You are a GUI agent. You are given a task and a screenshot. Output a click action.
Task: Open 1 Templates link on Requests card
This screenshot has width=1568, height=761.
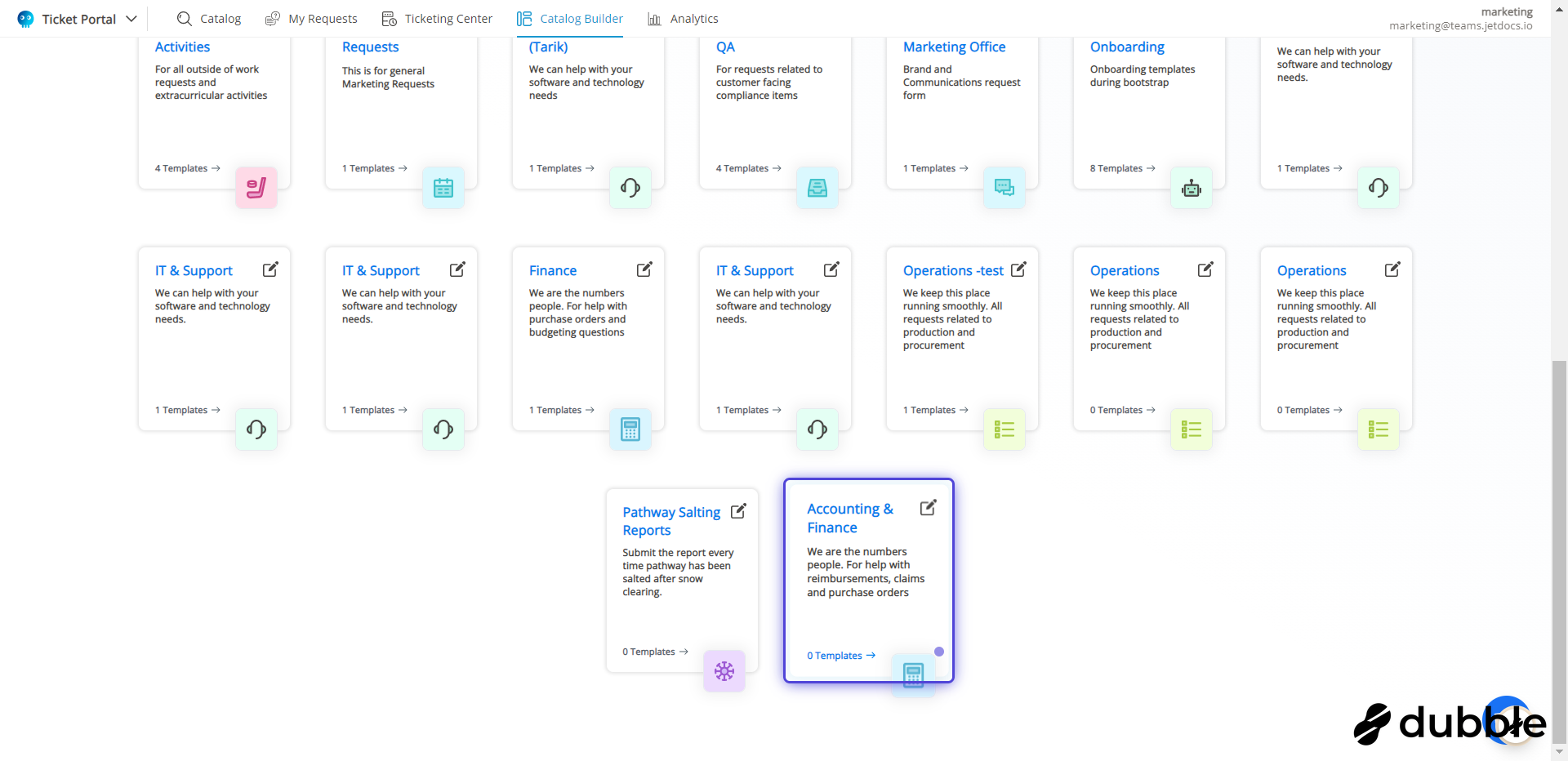point(375,168)
